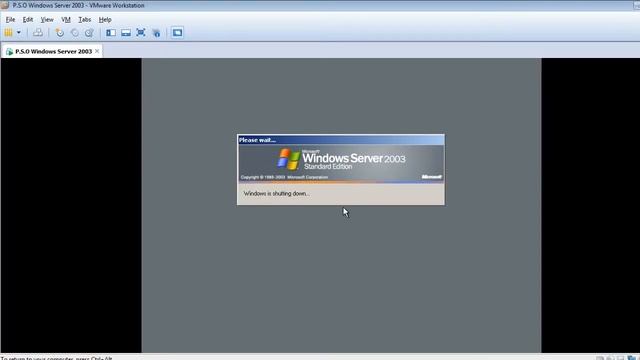Open the Tabs menu
This screenshot has width=640, height=360.
[84, 20]
